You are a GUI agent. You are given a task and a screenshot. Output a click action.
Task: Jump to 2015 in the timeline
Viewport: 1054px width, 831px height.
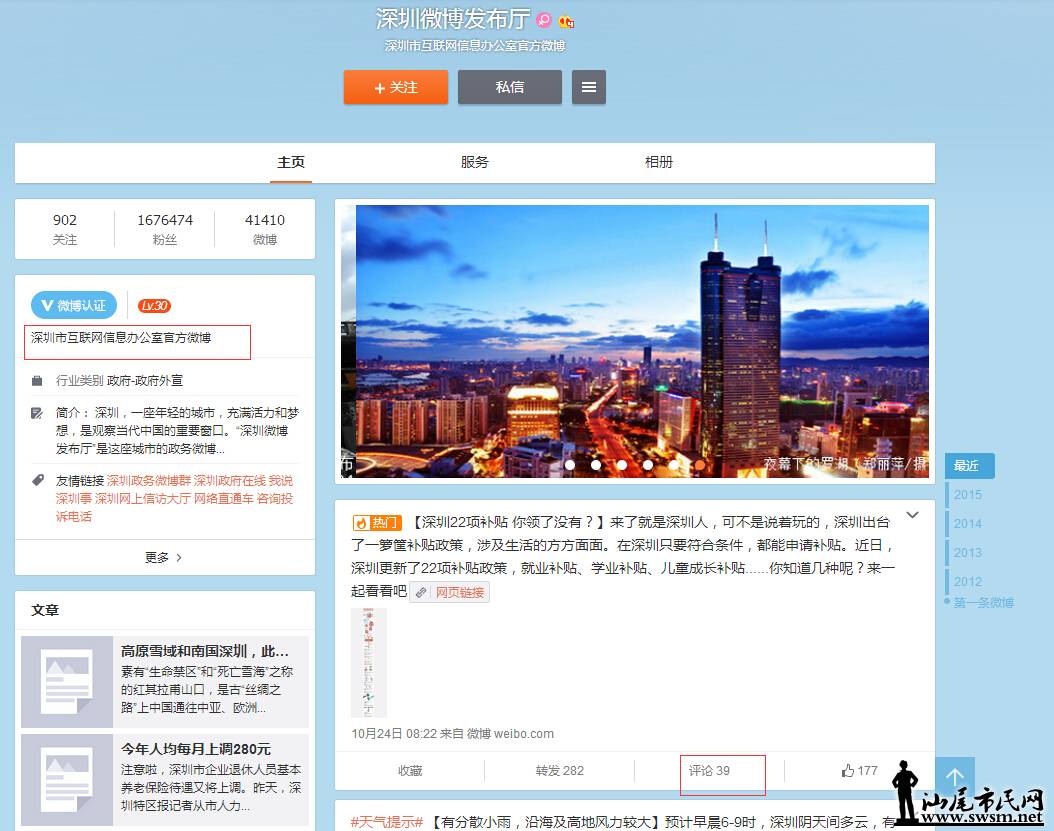967,495
